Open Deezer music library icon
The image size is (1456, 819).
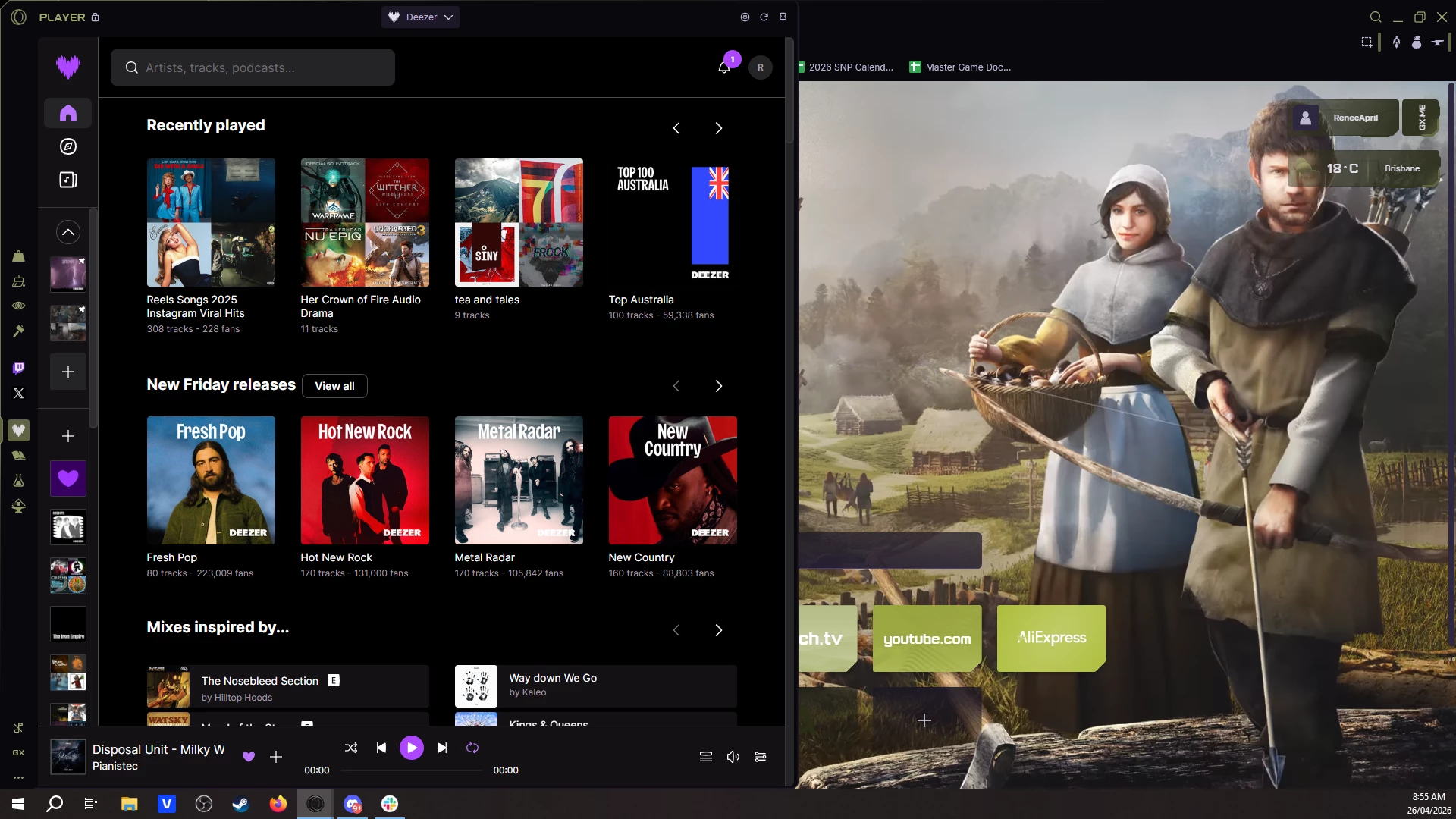pyautogui.click(x=68, y=180)
